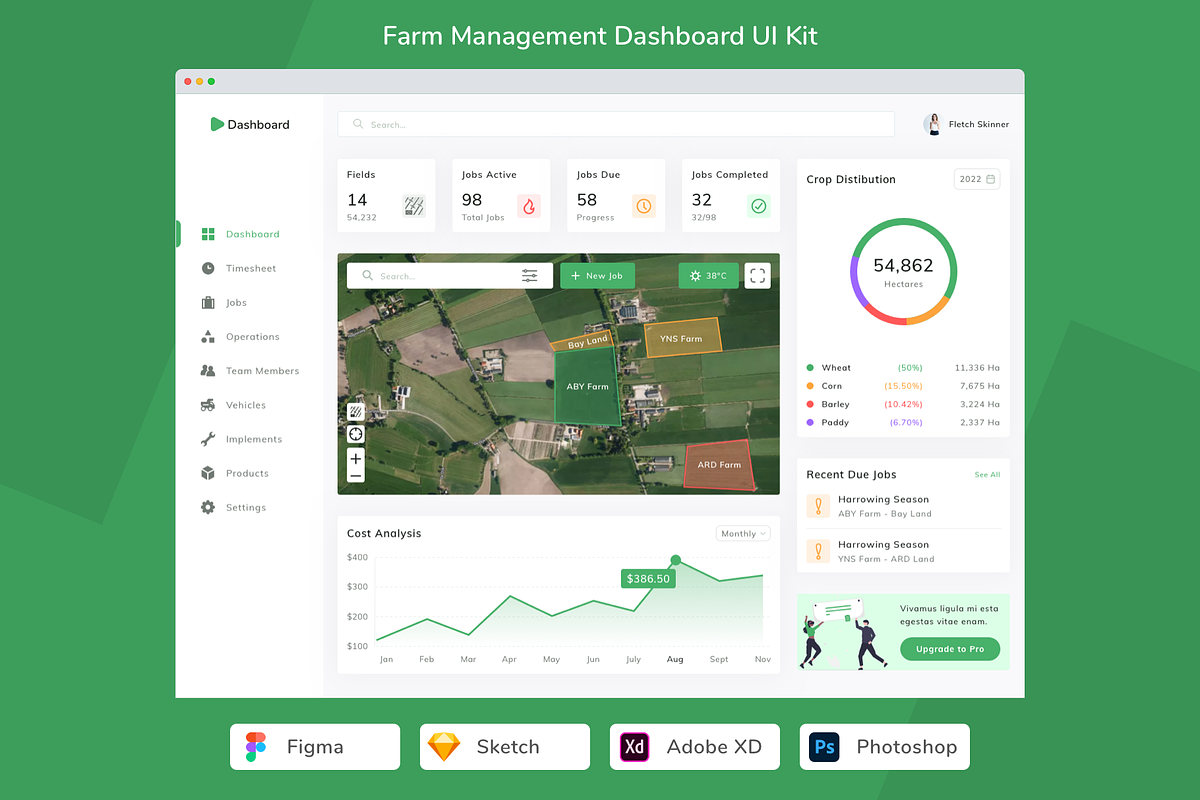Click the Team Members people icon
Screen dimensions: 1200x800
click(208, 371)
